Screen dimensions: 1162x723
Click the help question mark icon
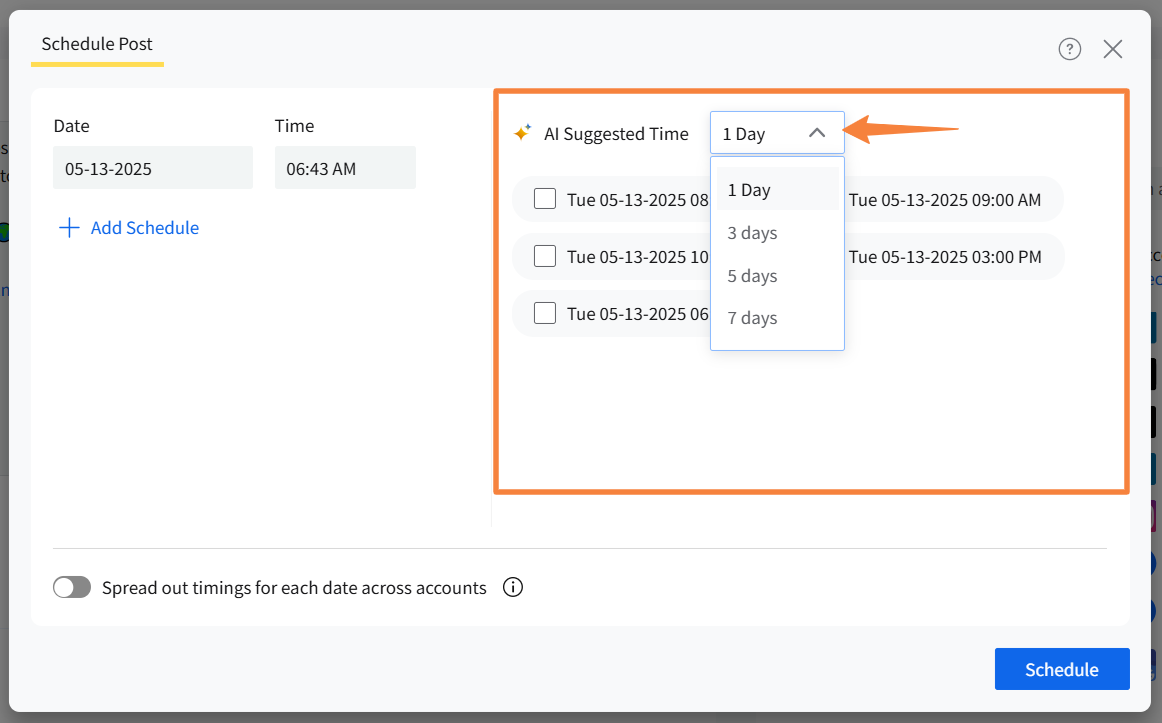tap(1069, 49)
